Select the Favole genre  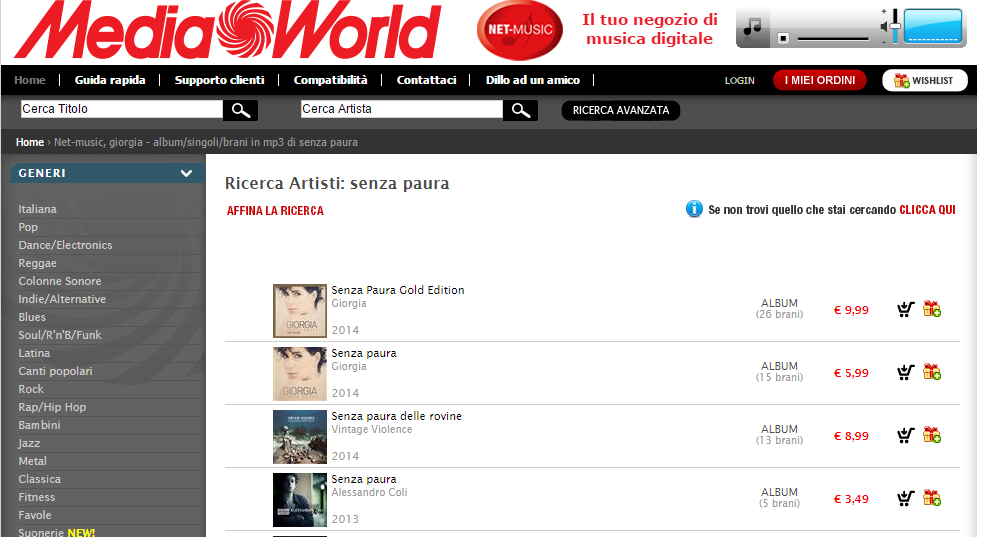(x=35, y=515)
